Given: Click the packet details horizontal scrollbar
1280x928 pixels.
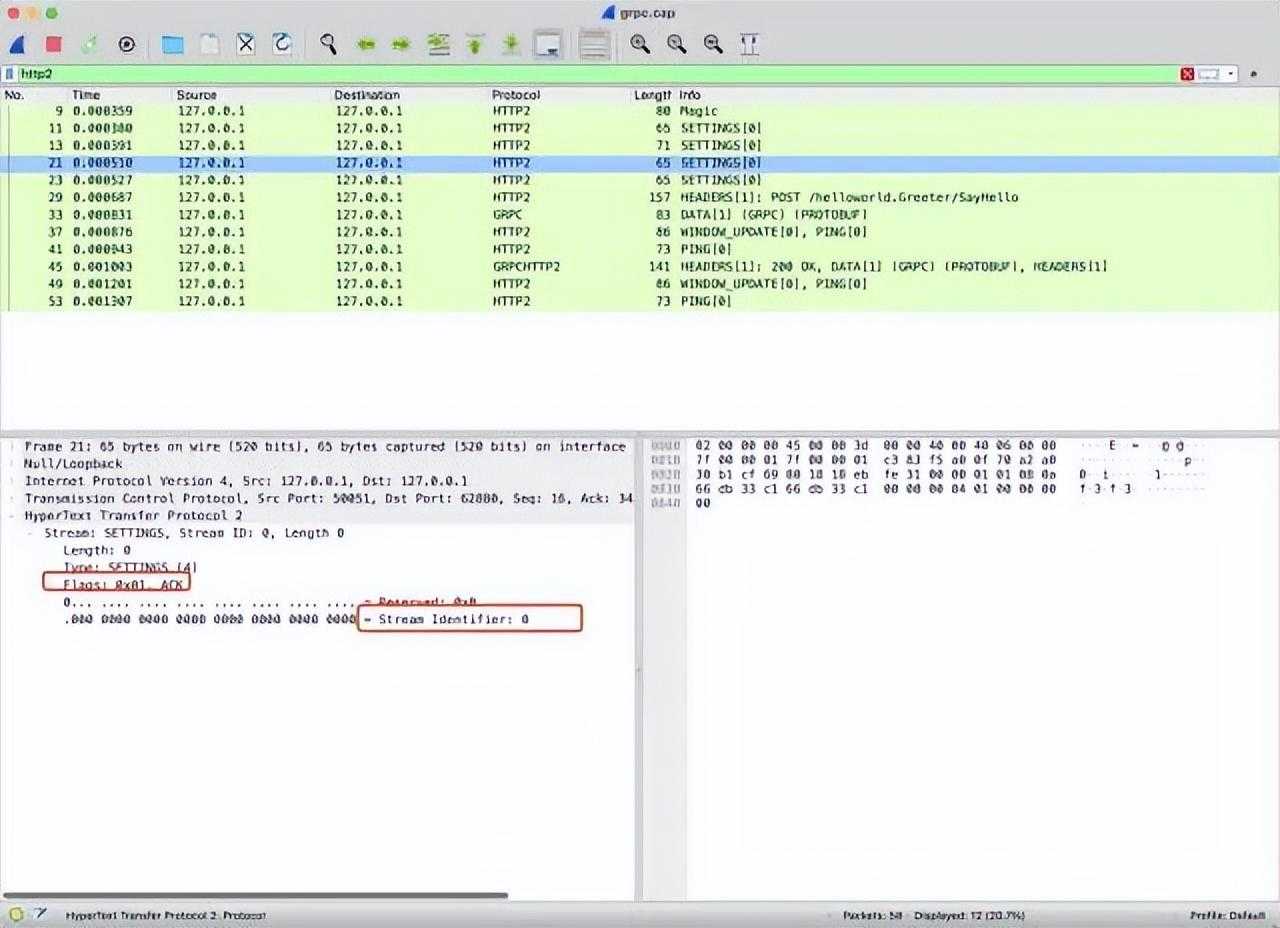Looking at the screenshot, I should 255,896.
